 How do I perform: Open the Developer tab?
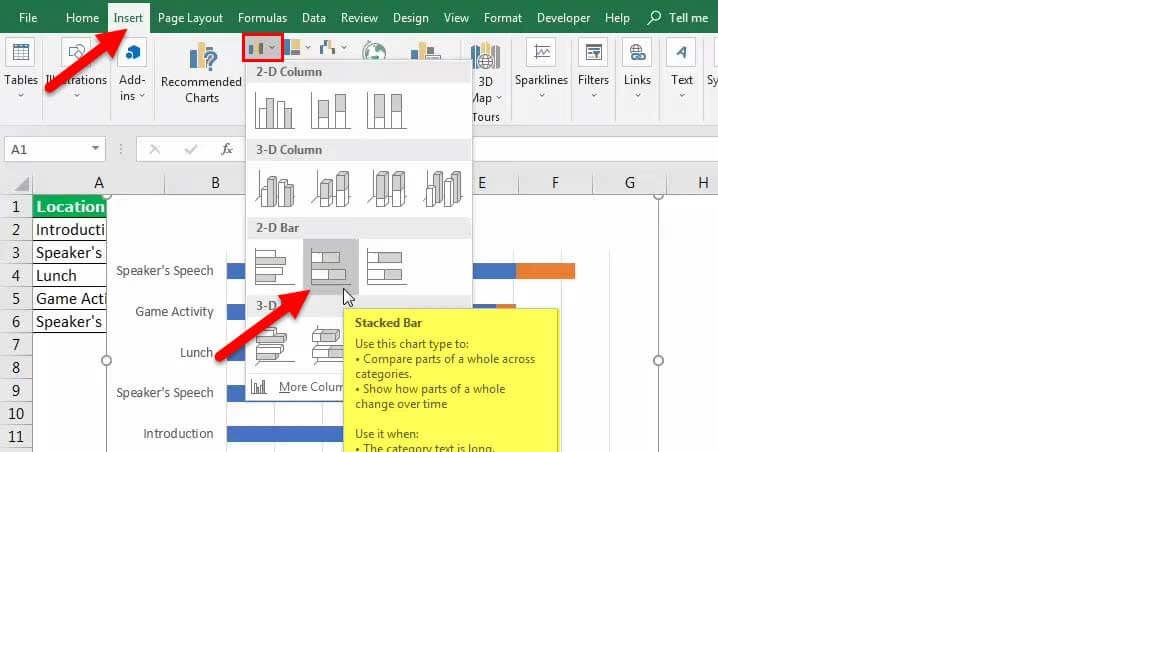(x=564, y=18)
